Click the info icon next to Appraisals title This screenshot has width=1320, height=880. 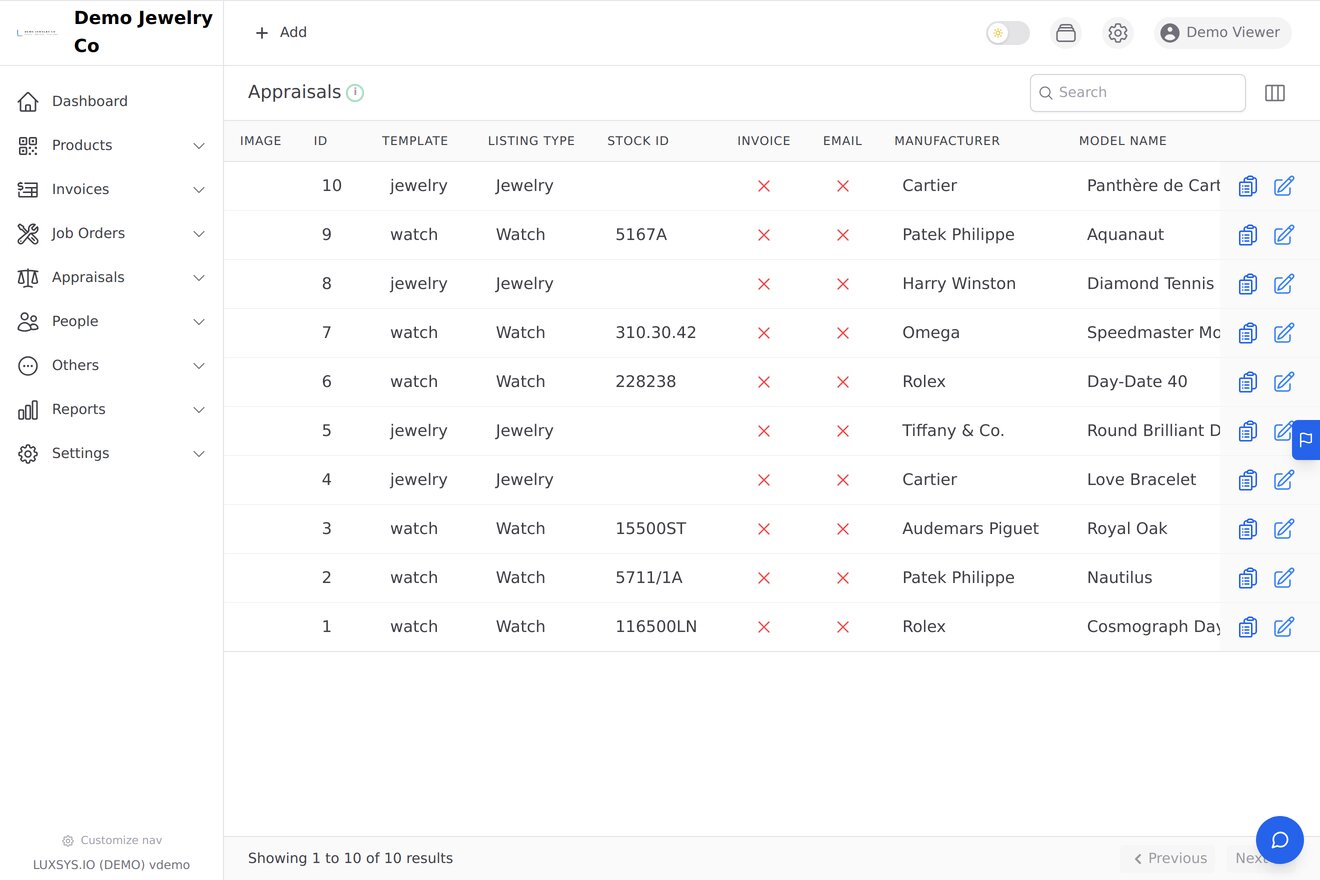tap(355, 93)
